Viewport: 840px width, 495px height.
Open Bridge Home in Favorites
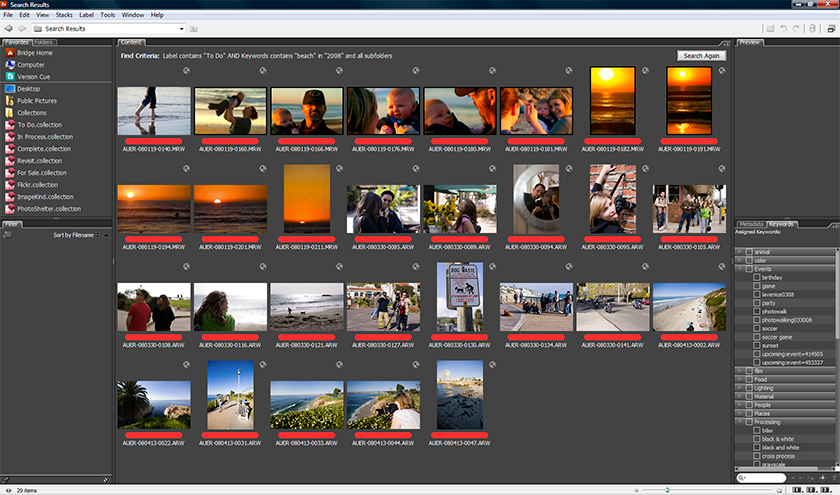tap(35, 53)
